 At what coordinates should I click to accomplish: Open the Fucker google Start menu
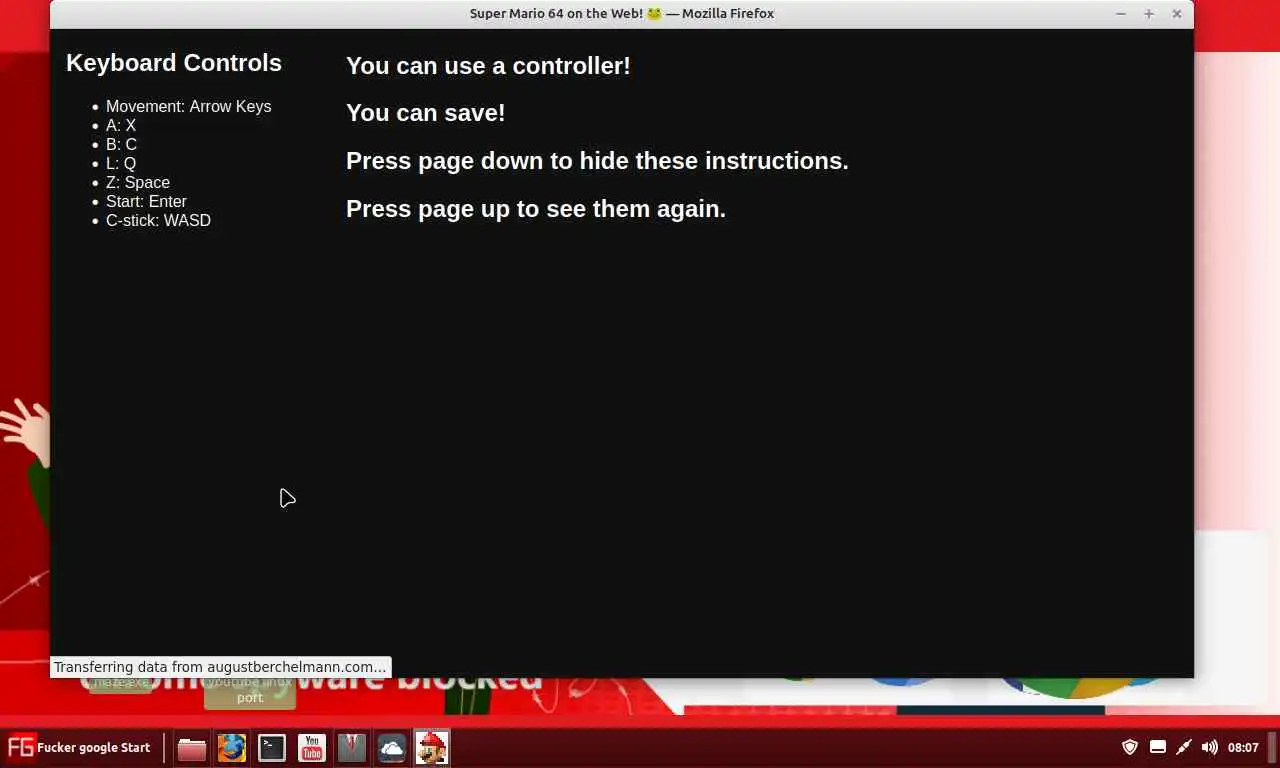pos(79,747)
